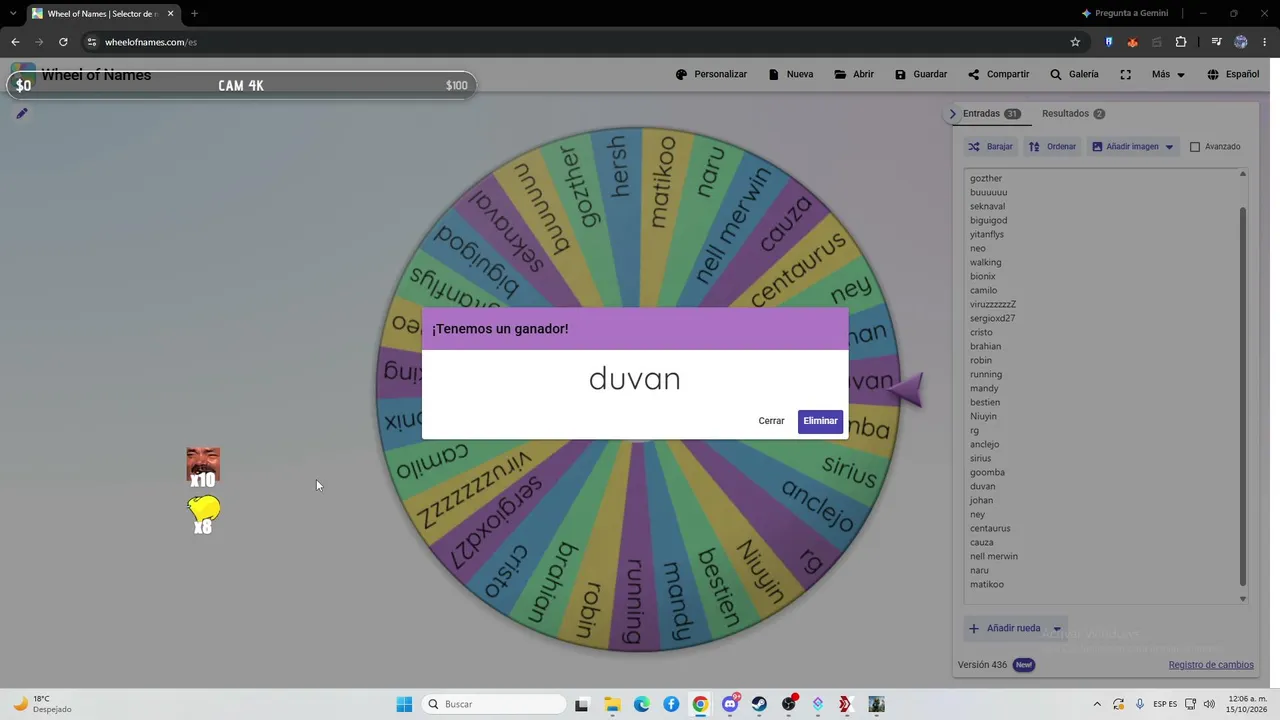Expand the Más dropdown menu
The width and height of the screenshot is (1280, 720).
(x=1167, y=74)
